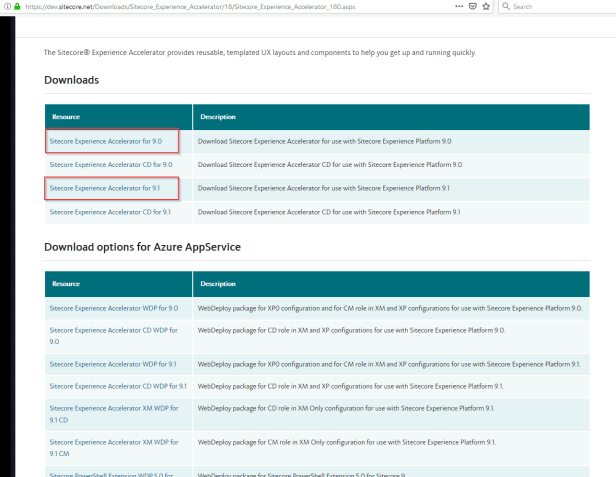
Task: Open Sitecore Experience Accelerator CD for 9.0
Action: (110, 164)
